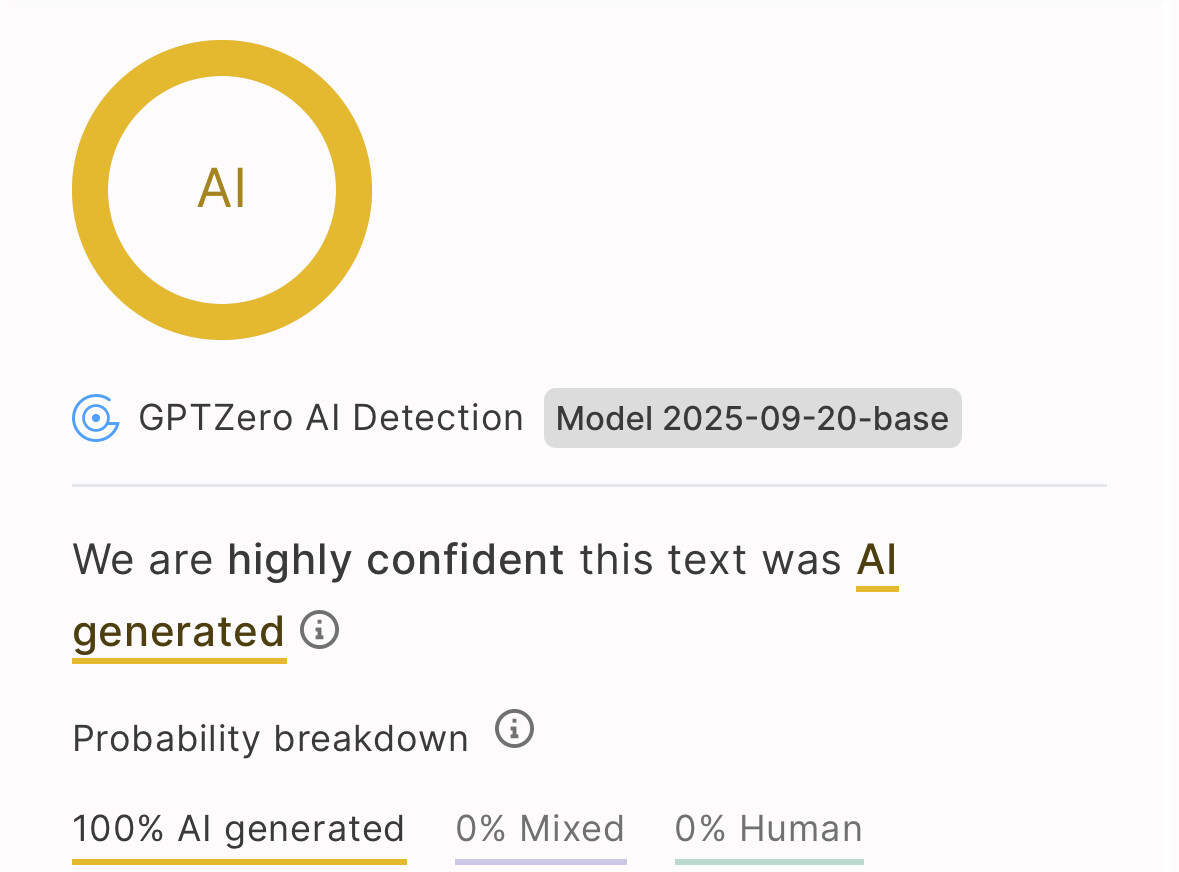Click the GPTZero AI Detection title
The image size is (1179, 872).
[330, 417]
